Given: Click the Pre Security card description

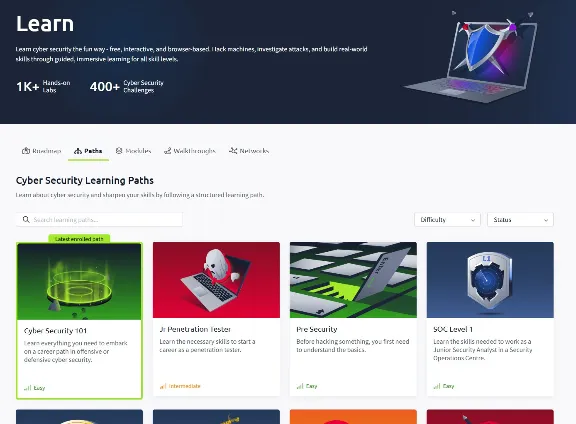Looking at the screenshot, I should tap(353, 345).
